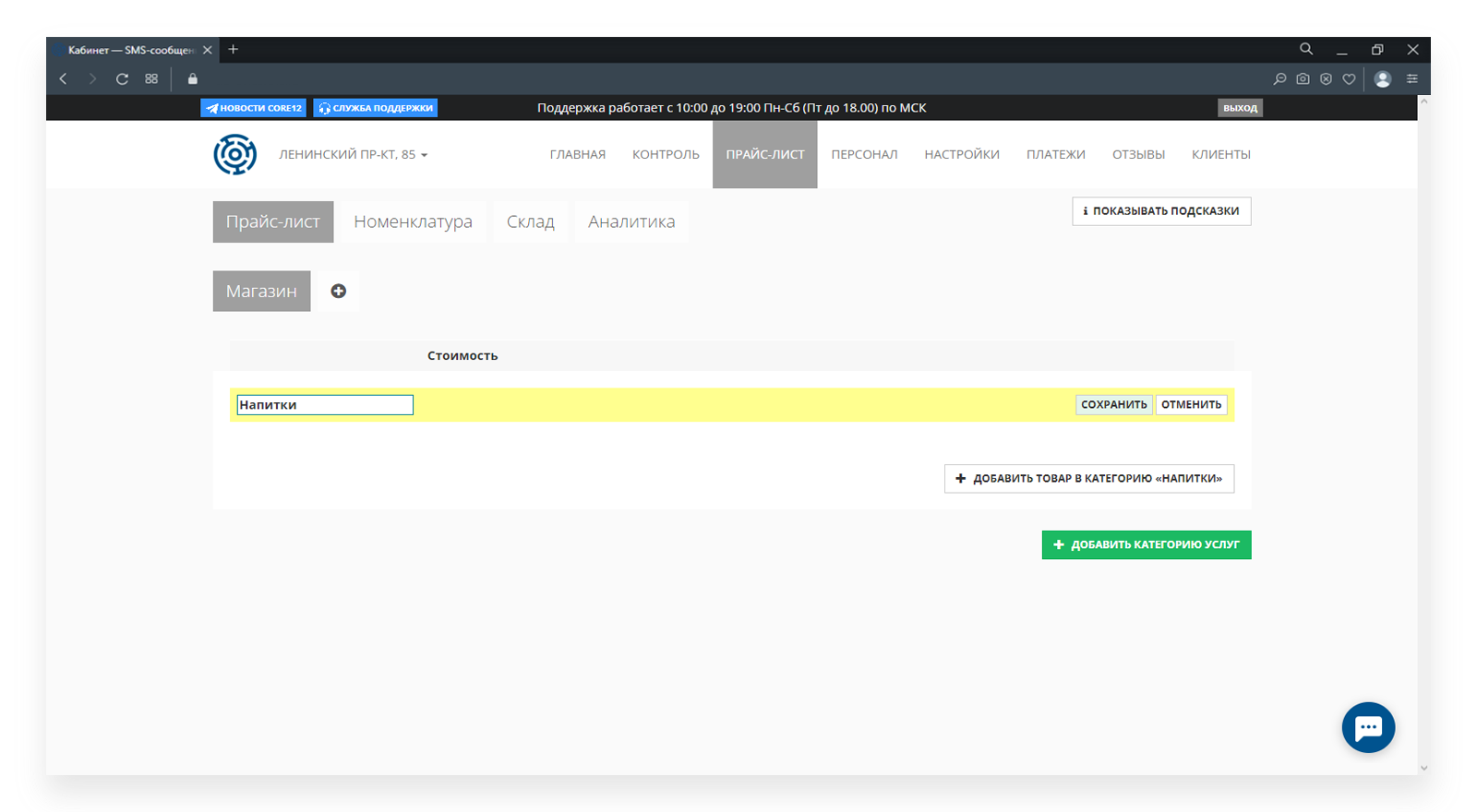Open the Контроль menu item

[666, 155]
